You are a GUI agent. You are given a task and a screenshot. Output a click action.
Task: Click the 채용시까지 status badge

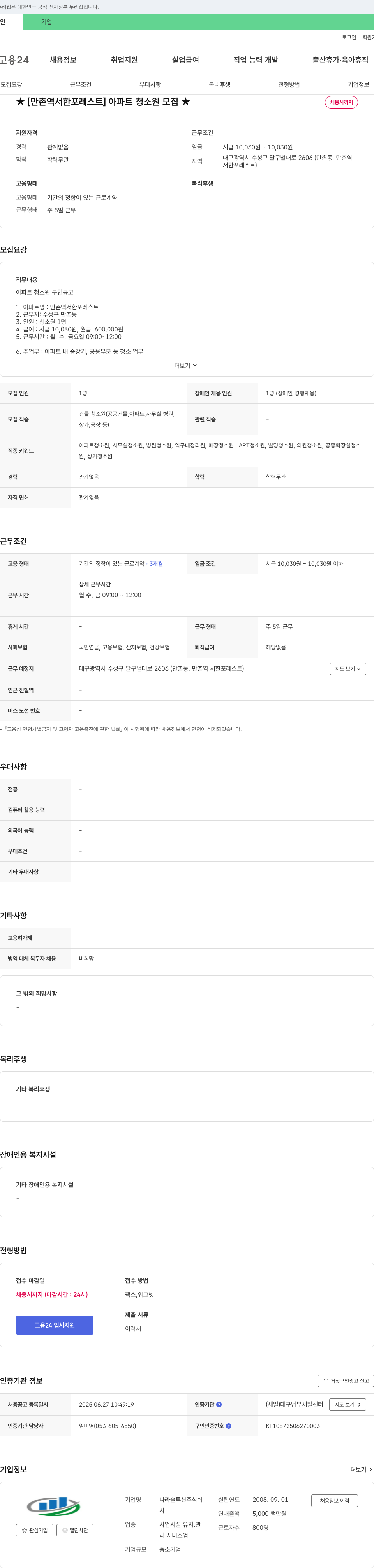click(341, 102)
